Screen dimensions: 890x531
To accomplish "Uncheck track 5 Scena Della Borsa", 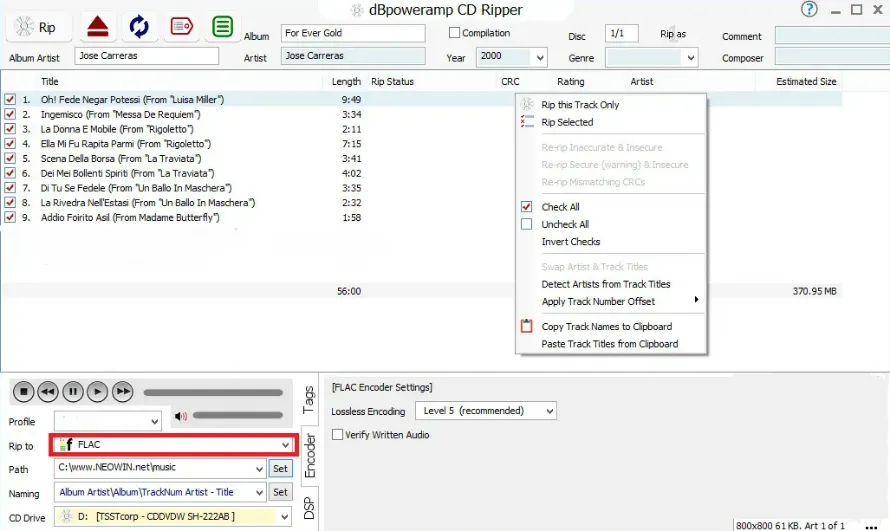I will 10,158.
